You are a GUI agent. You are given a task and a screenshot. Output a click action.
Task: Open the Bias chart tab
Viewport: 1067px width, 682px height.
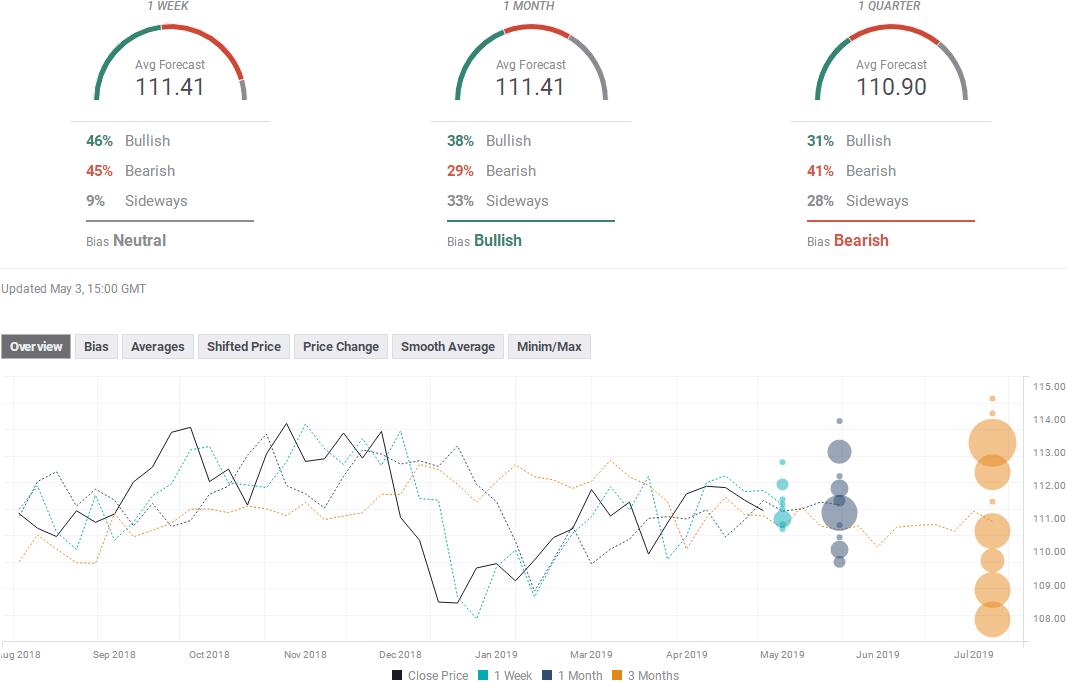coord(96,347)
